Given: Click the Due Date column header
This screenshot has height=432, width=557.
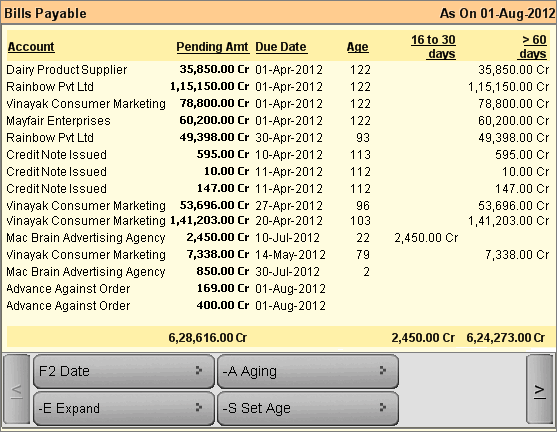Looking at the screenshot, I should [x=281, y=47].
